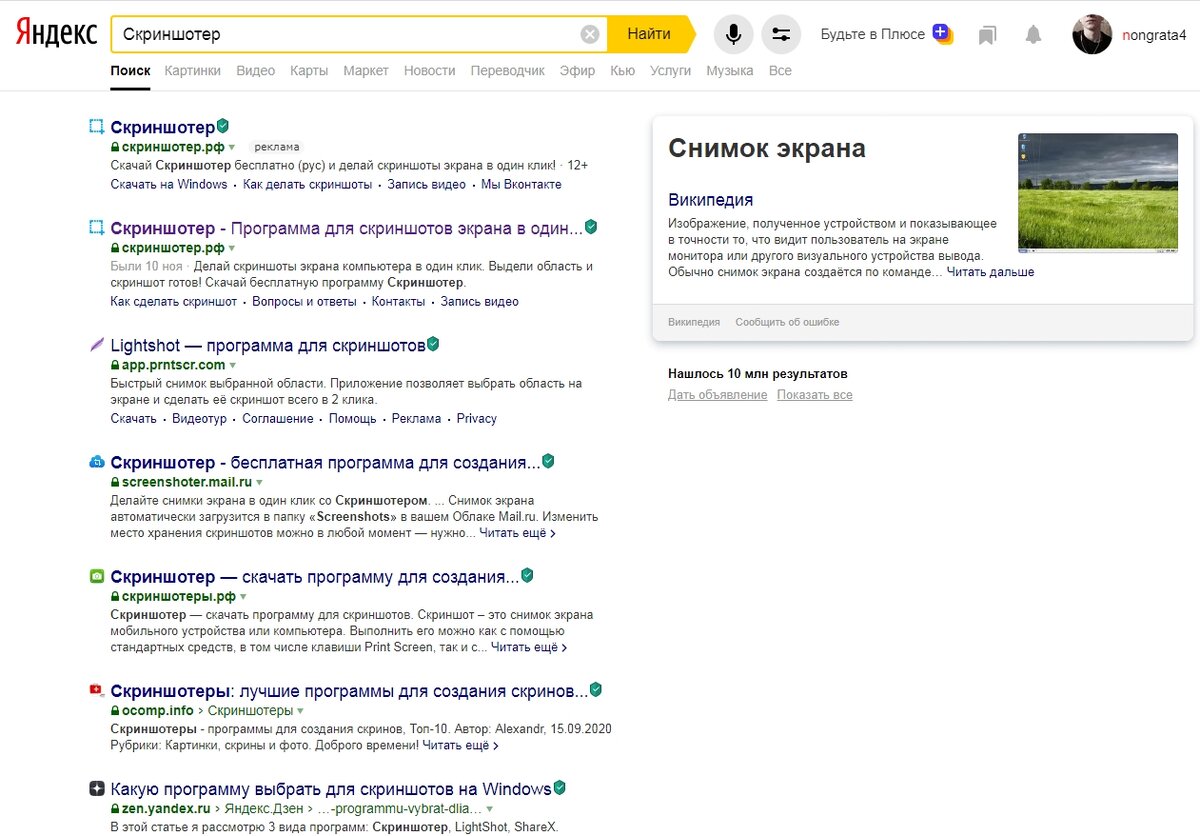Click the ocomp.info red favicon
The height and width of the screenshot is (836, 1200).
[96, 690]
